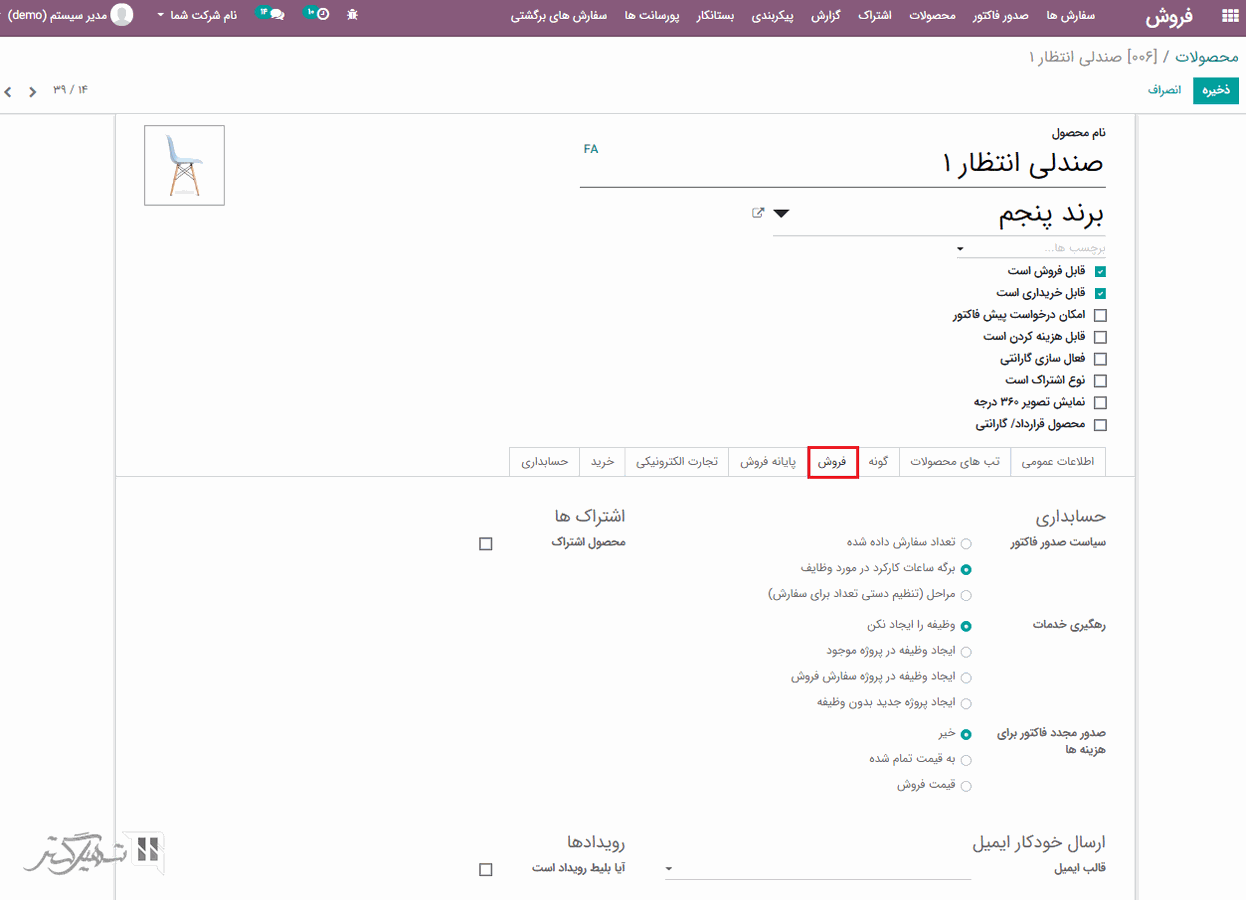1246x900 pixels.
Task: Open the 'قالب ایمیل' email template dropdown
Action: click(x=669, y=869)
